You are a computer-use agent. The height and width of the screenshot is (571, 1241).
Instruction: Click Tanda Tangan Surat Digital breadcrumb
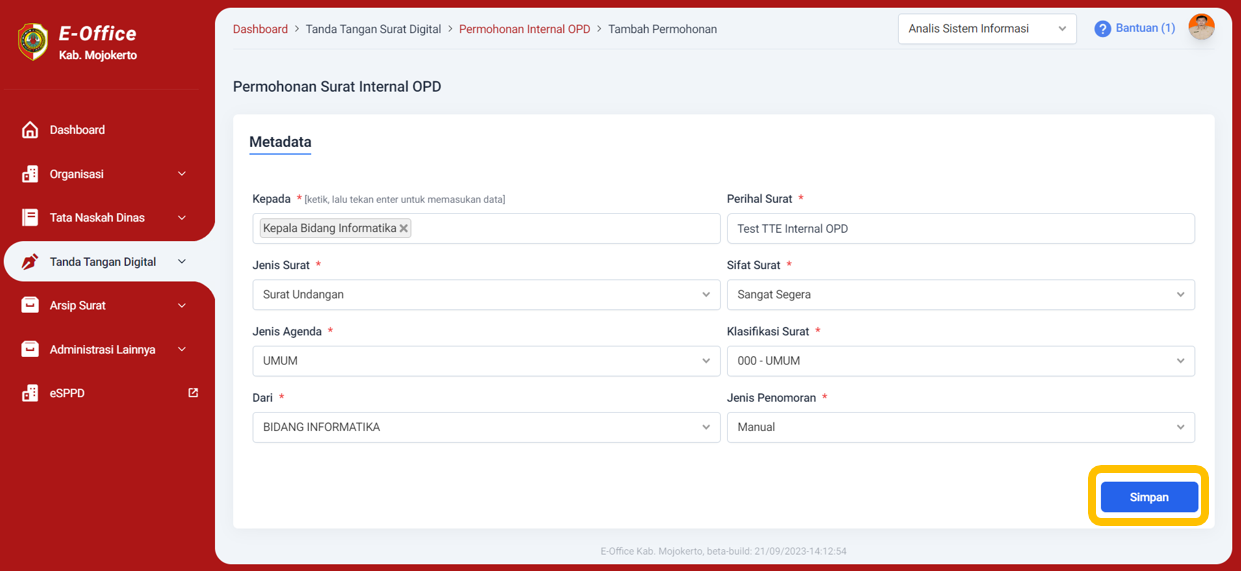point(373,30)
